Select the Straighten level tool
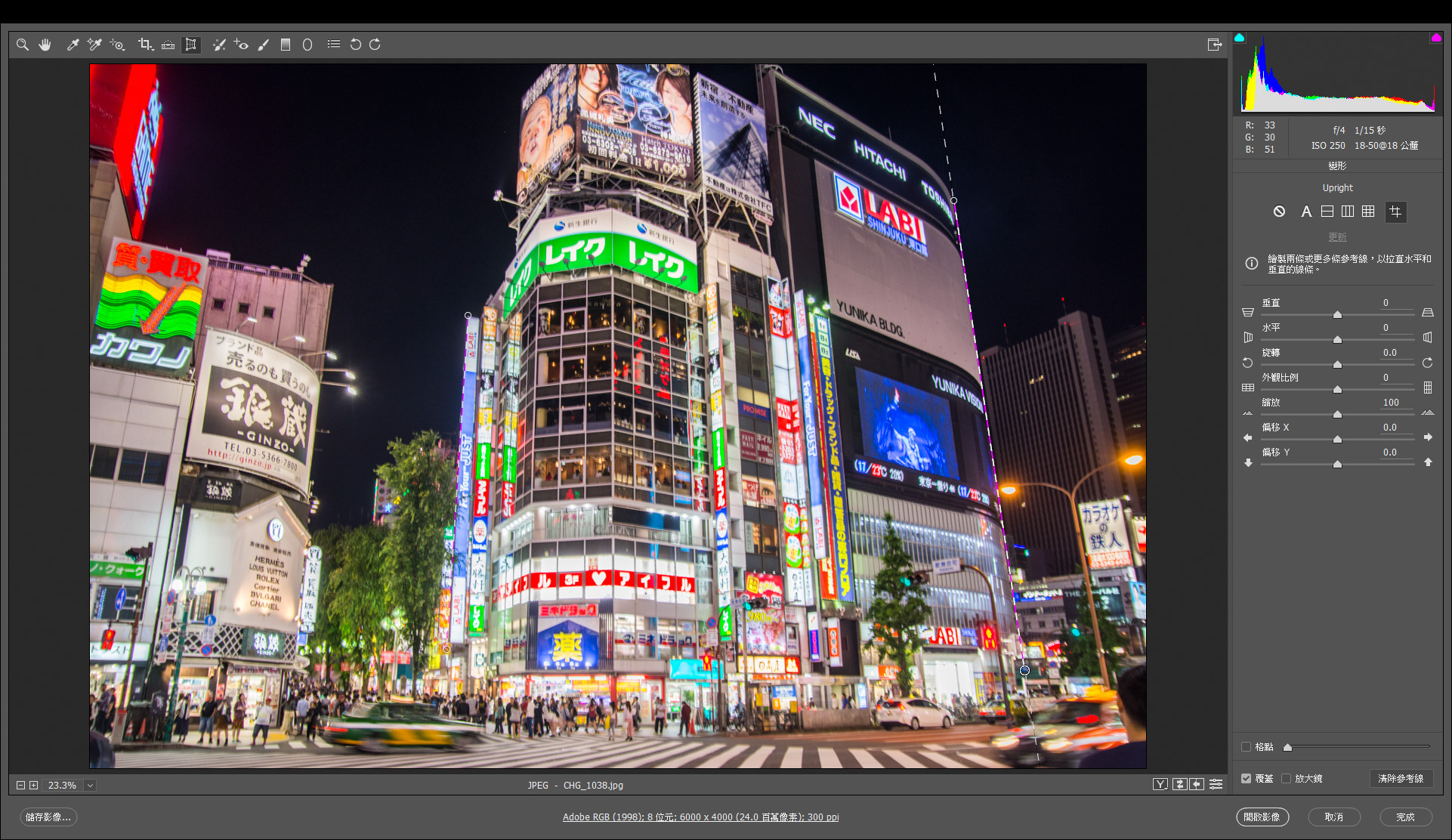1452x840 pixels. (x=168, y=45)
